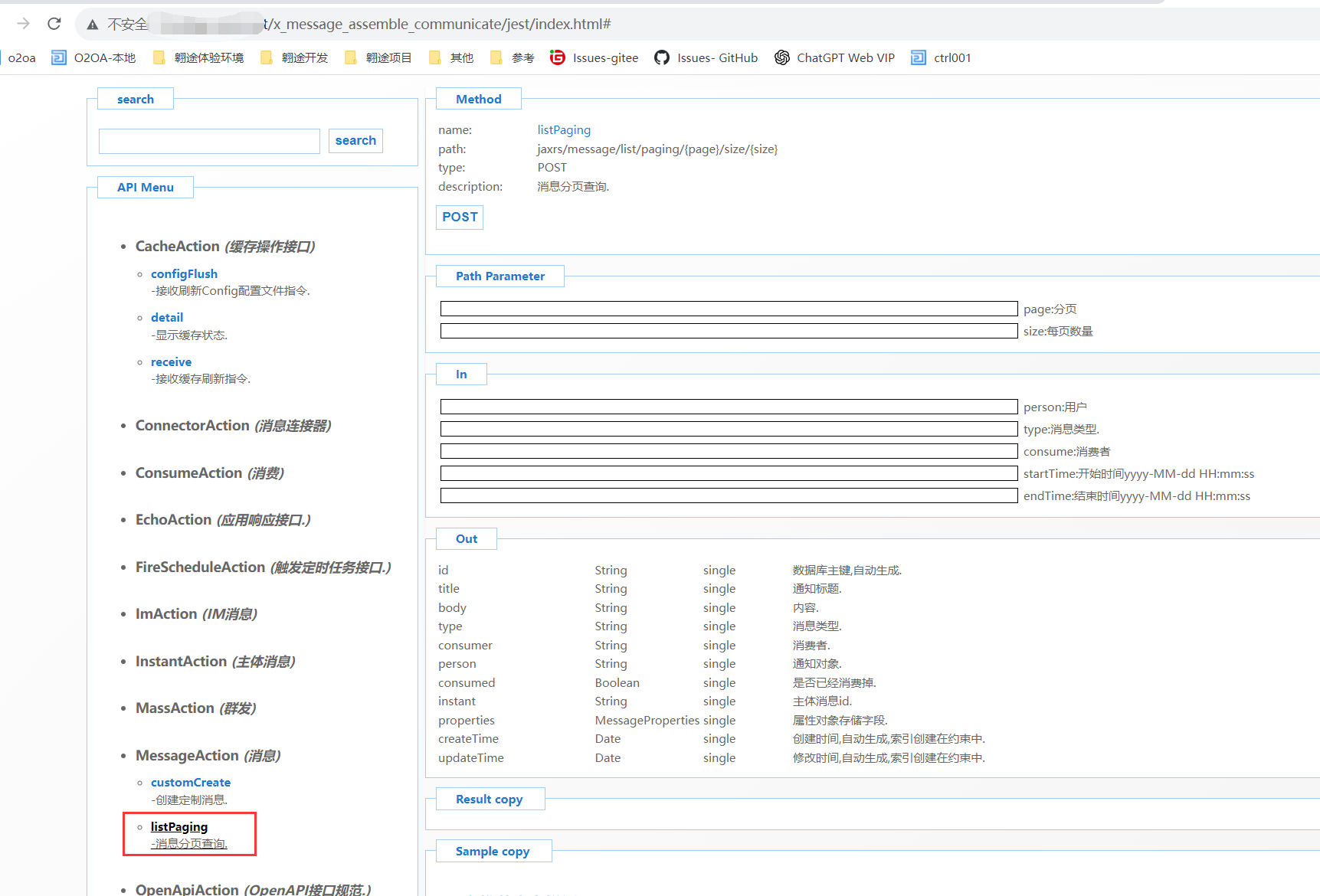
Task: Click the search button
Action: pyautogui.click(x=355, y=141)
